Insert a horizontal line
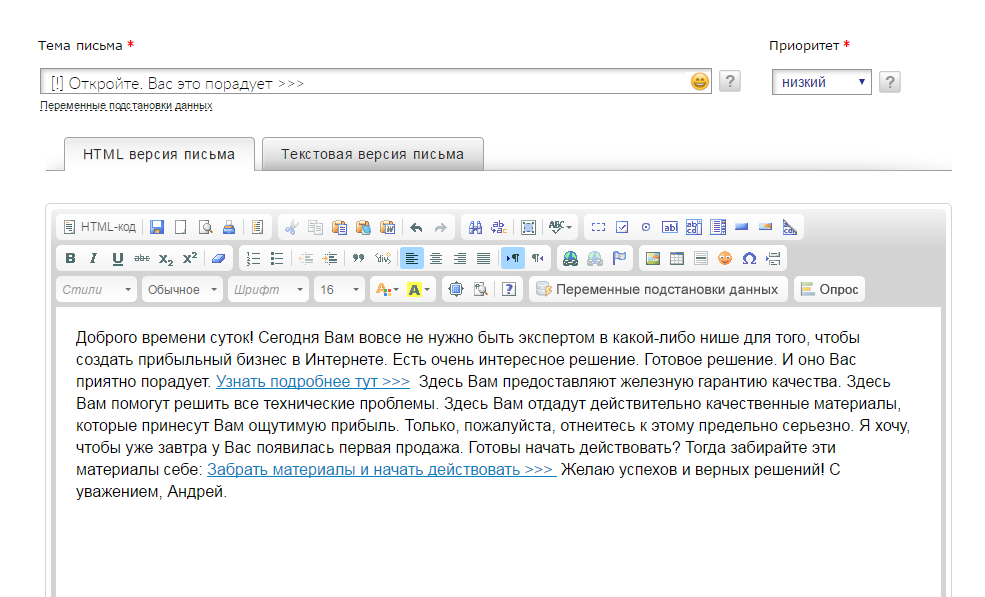985x597 pixels. [x=701, y=258]
